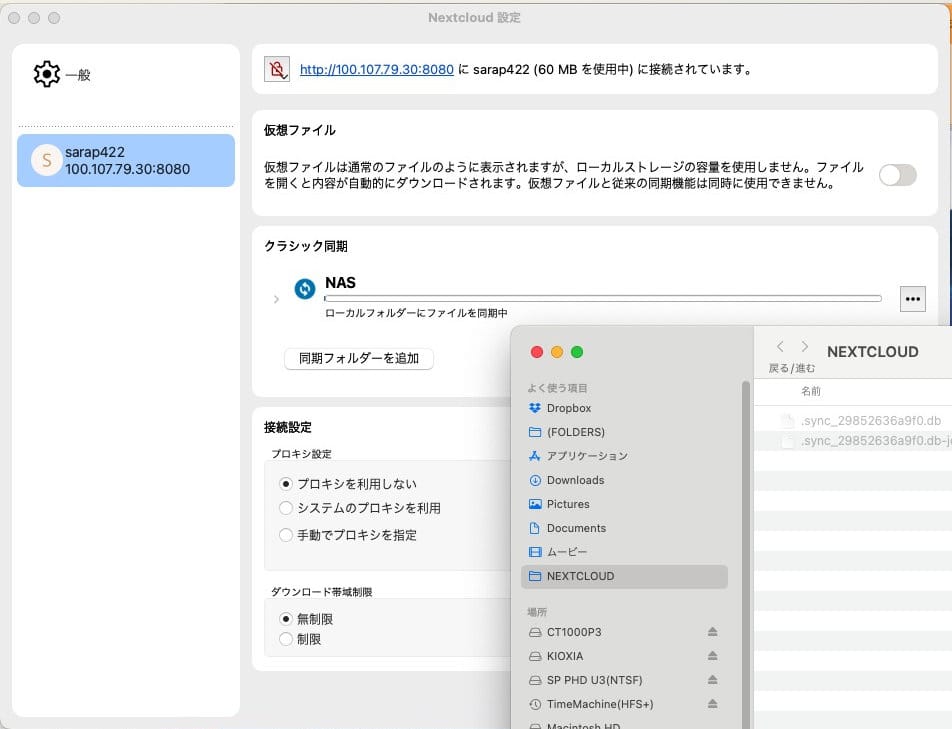Eject the CT1000P3 drive
952x729 pixels.
tap(713, 632)
